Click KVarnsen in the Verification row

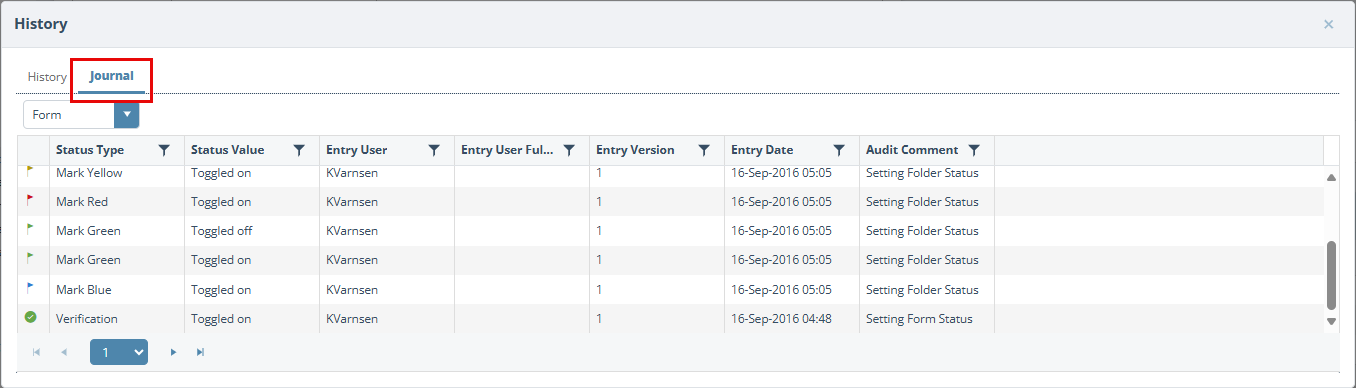(352, 319)
